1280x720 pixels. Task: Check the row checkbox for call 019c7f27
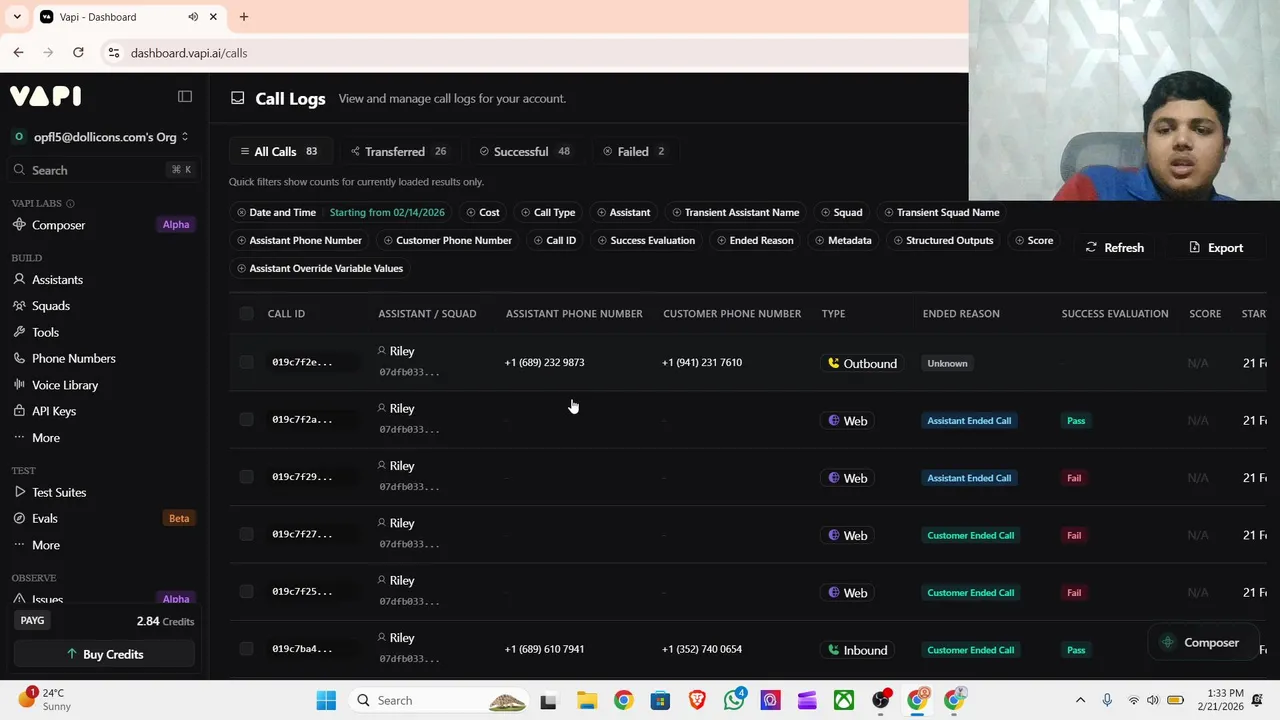coord(246,534)
